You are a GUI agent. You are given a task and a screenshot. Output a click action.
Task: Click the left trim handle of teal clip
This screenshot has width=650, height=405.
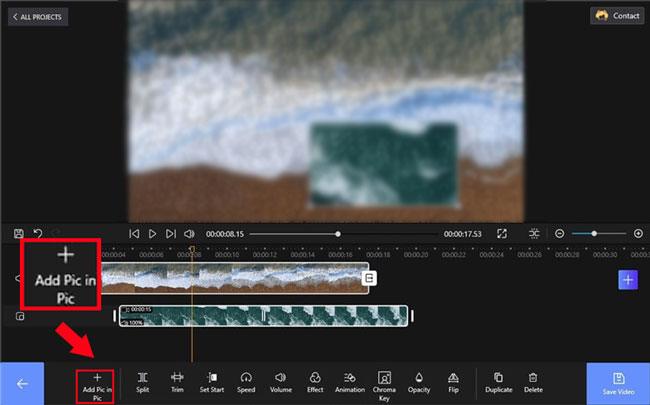(115, 316)
